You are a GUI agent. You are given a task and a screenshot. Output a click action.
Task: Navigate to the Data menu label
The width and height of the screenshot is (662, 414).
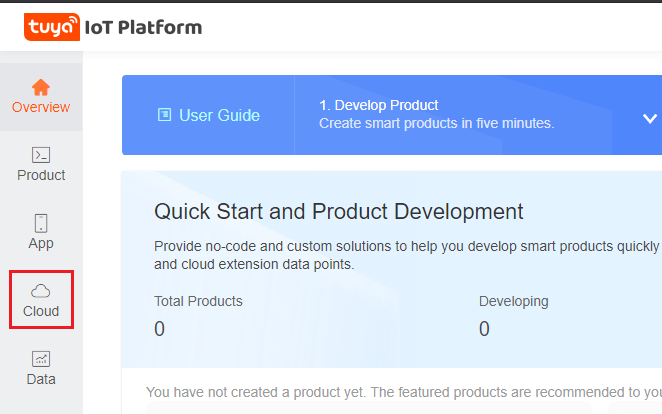(41, 379)
